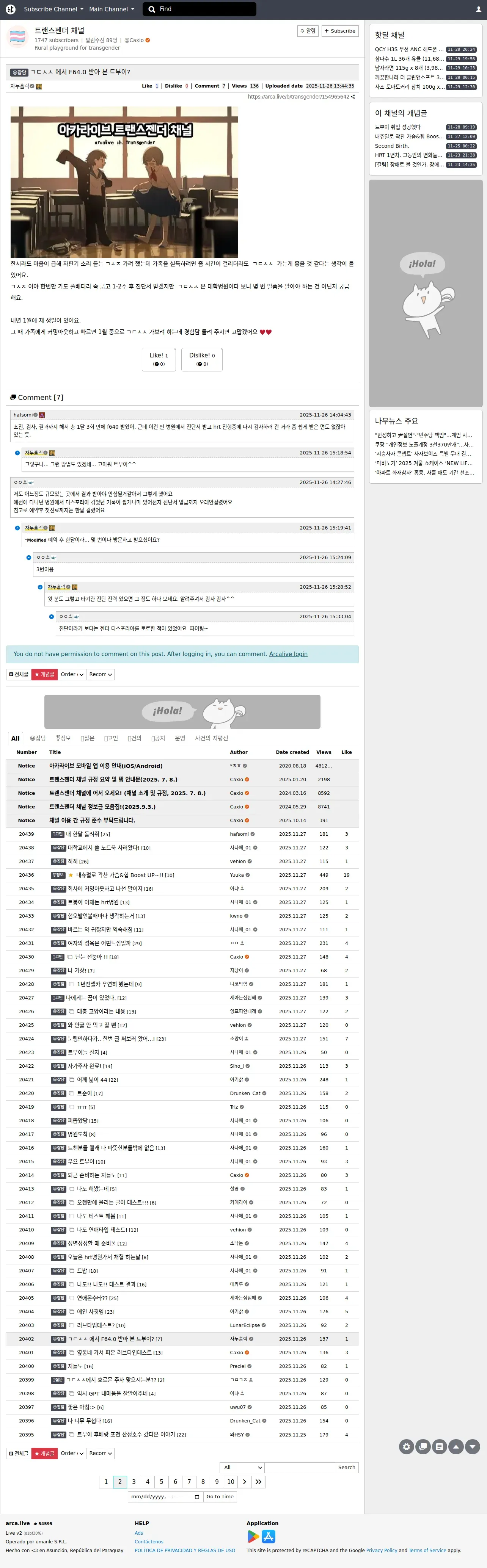Screen dimensions: 487x1568
Task: Select the 정보 category tab
Action: [x=63, y=738]
